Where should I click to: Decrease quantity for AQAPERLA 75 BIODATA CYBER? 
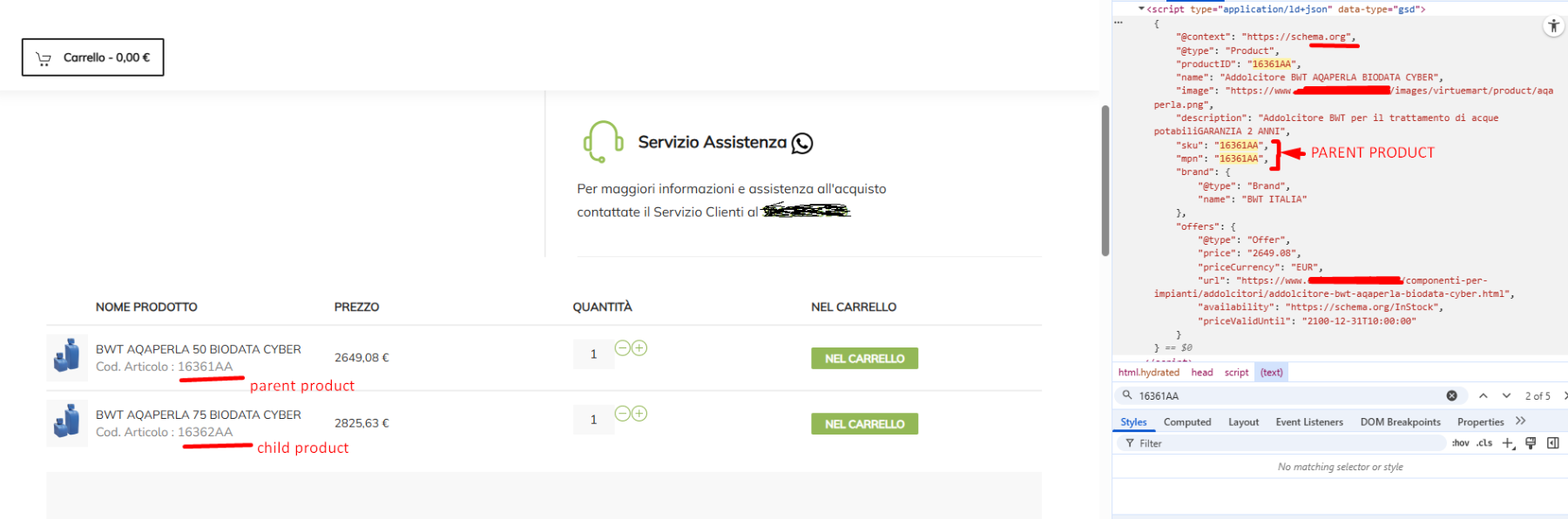tap(622, 414)
